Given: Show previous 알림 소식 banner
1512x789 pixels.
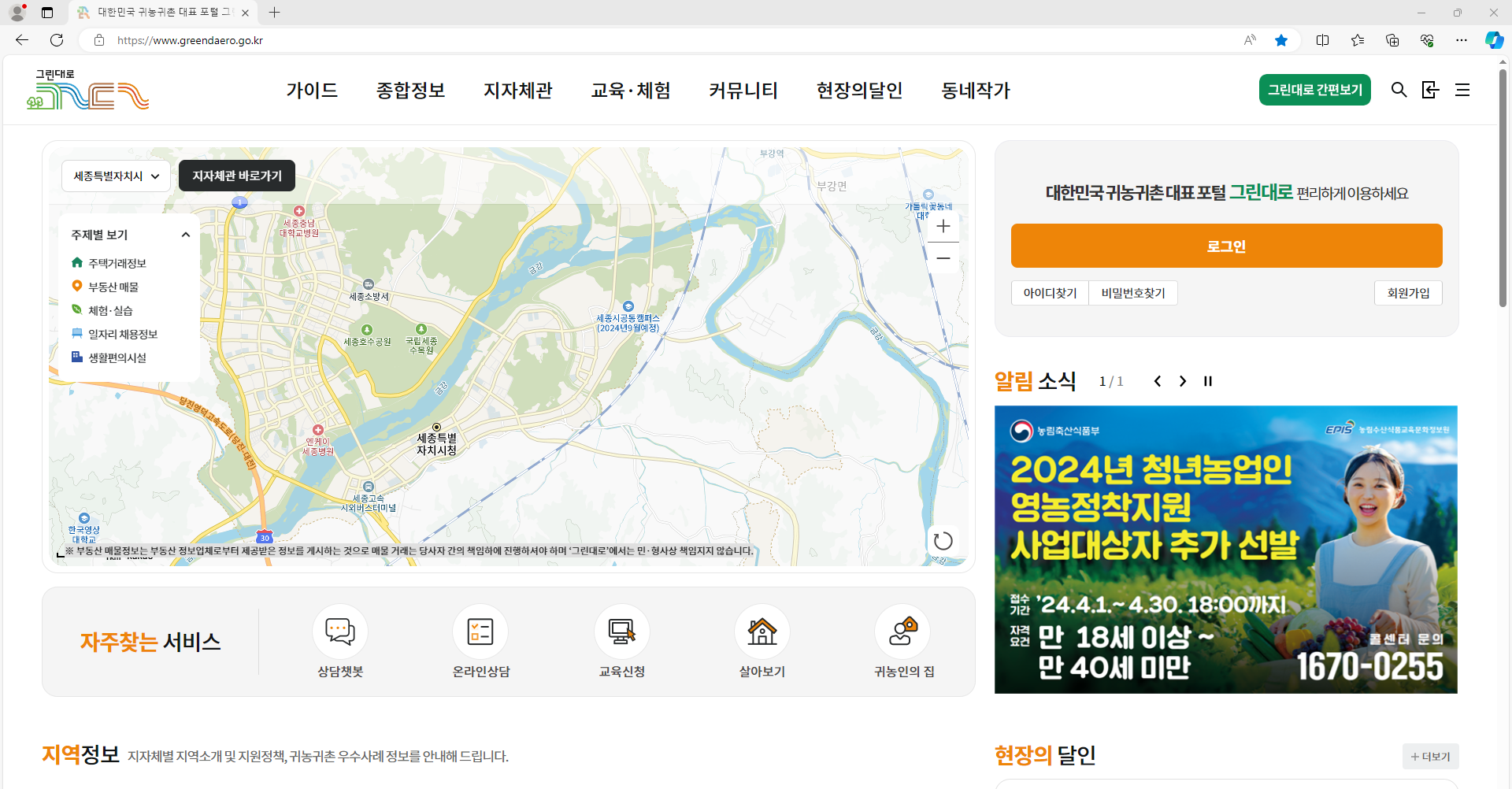Looking at the screenshot, I should click(1158, 381).
